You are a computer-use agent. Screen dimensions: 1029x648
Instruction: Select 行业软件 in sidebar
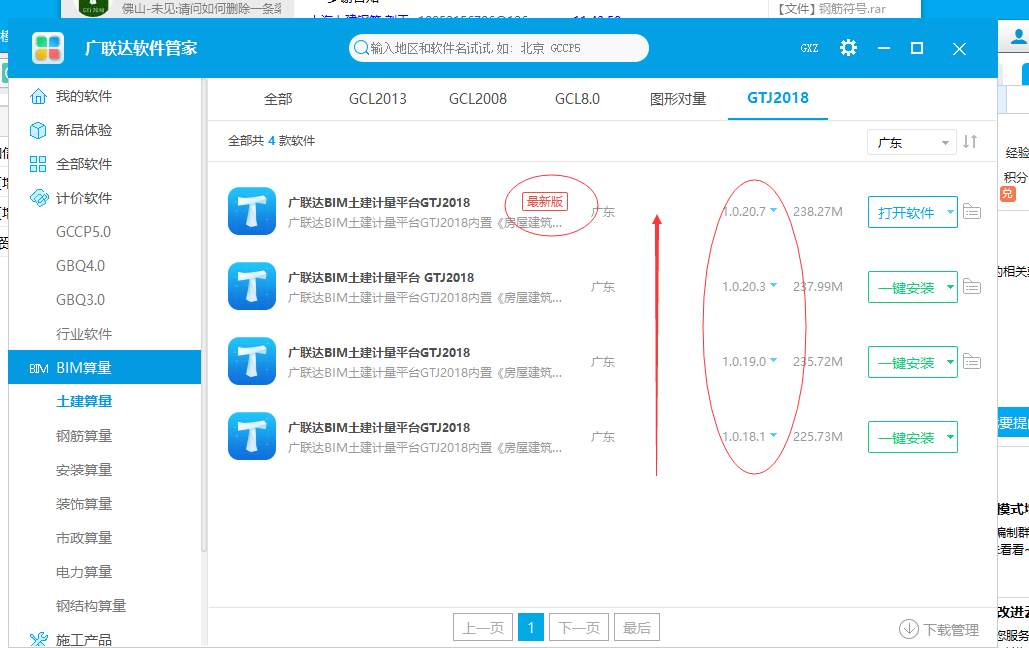point(84,334)
